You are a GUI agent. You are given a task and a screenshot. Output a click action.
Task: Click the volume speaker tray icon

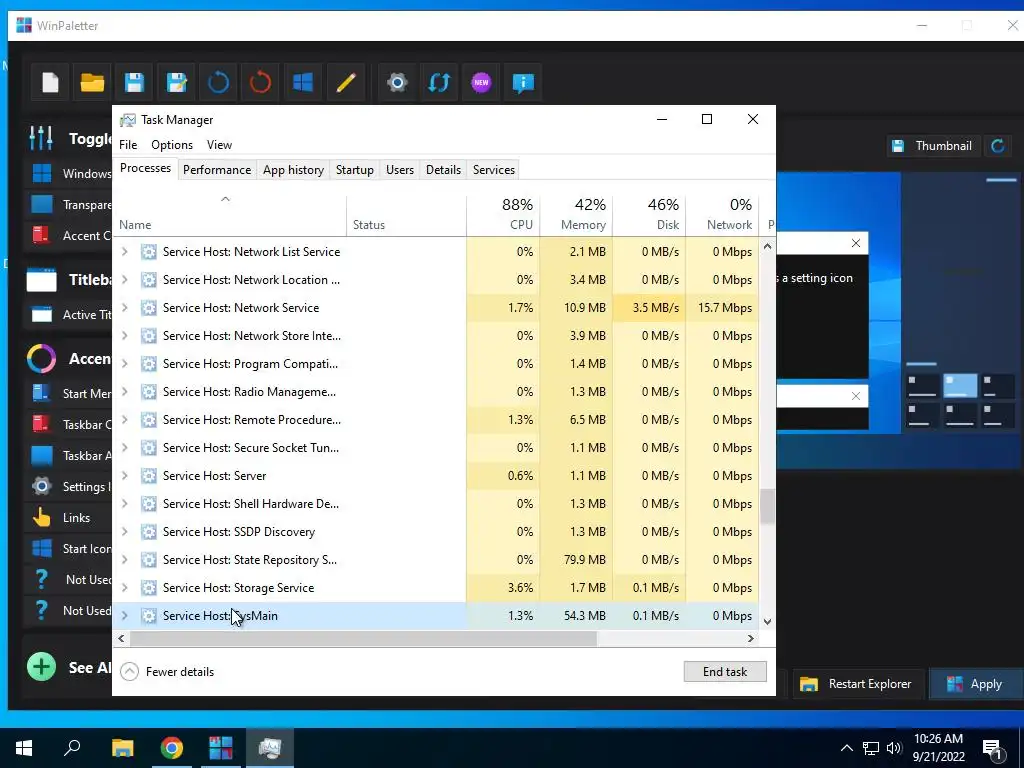pyautogui.click(x=894, y=748)
